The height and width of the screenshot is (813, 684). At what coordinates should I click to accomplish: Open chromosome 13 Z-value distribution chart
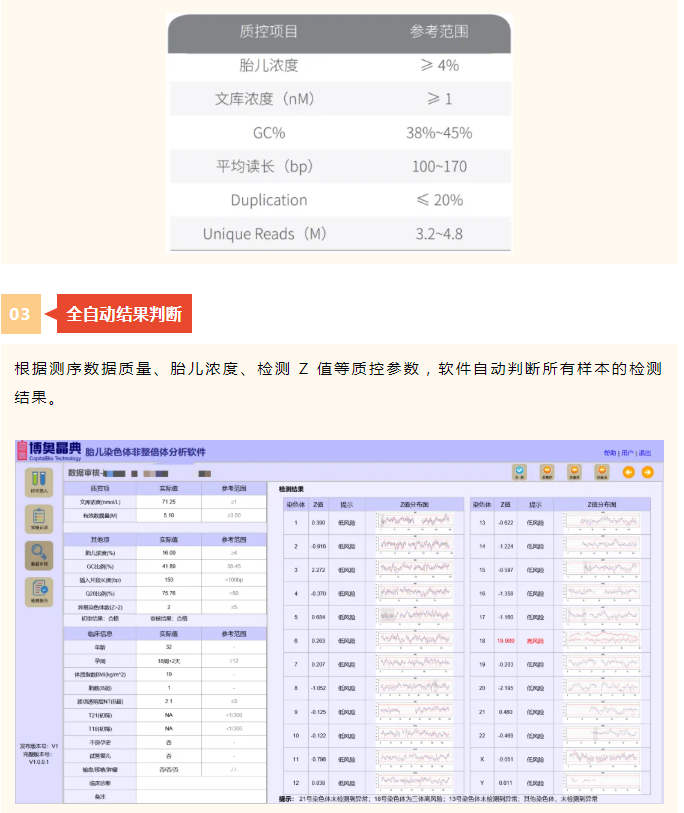[602, 522]
